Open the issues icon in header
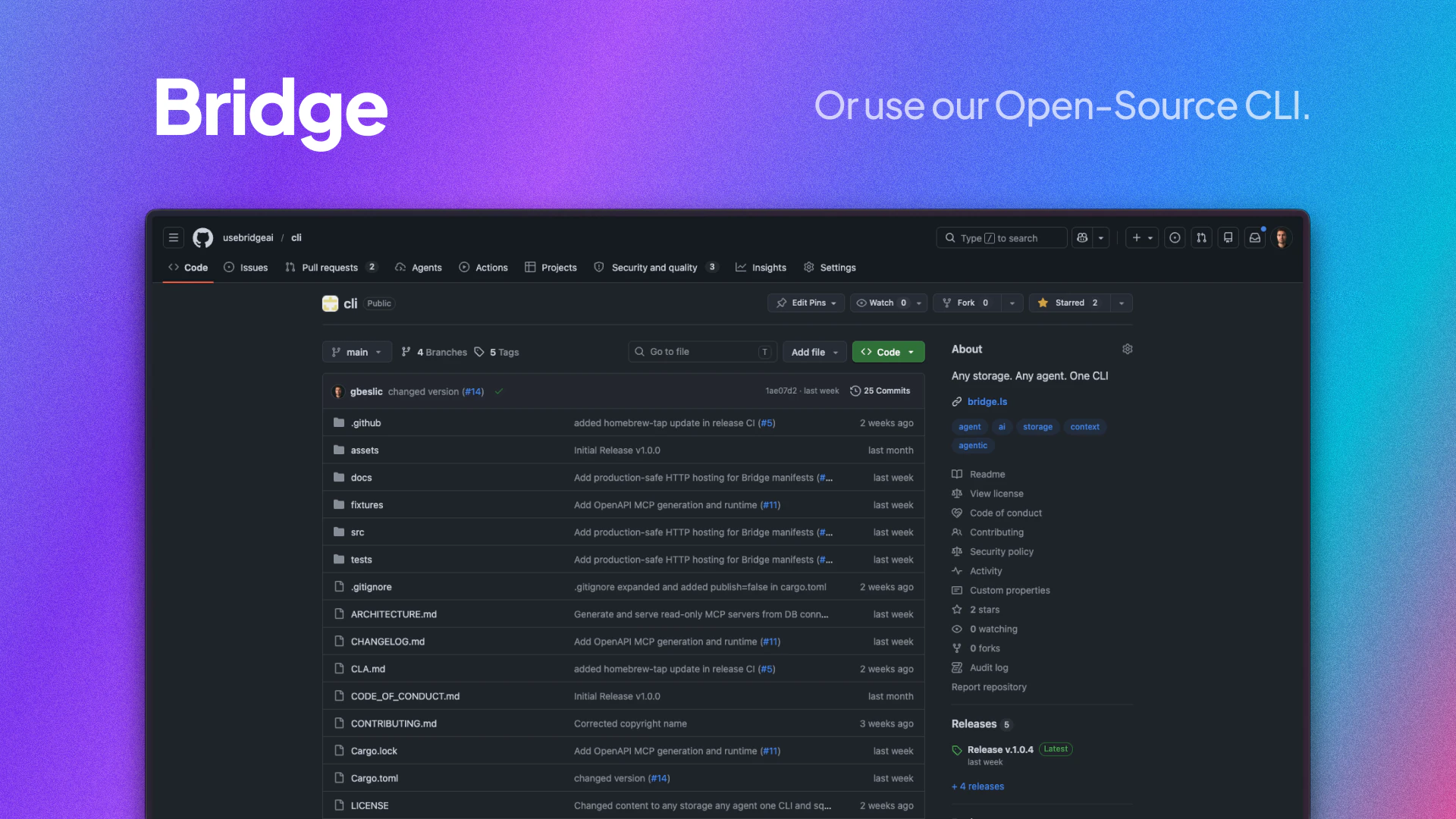The image size is (1456, 819). coord(1175,237)
